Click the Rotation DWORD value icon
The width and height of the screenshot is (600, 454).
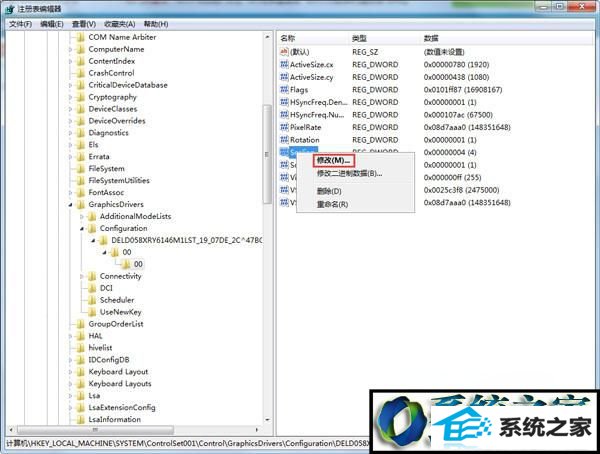coord(284,140)
